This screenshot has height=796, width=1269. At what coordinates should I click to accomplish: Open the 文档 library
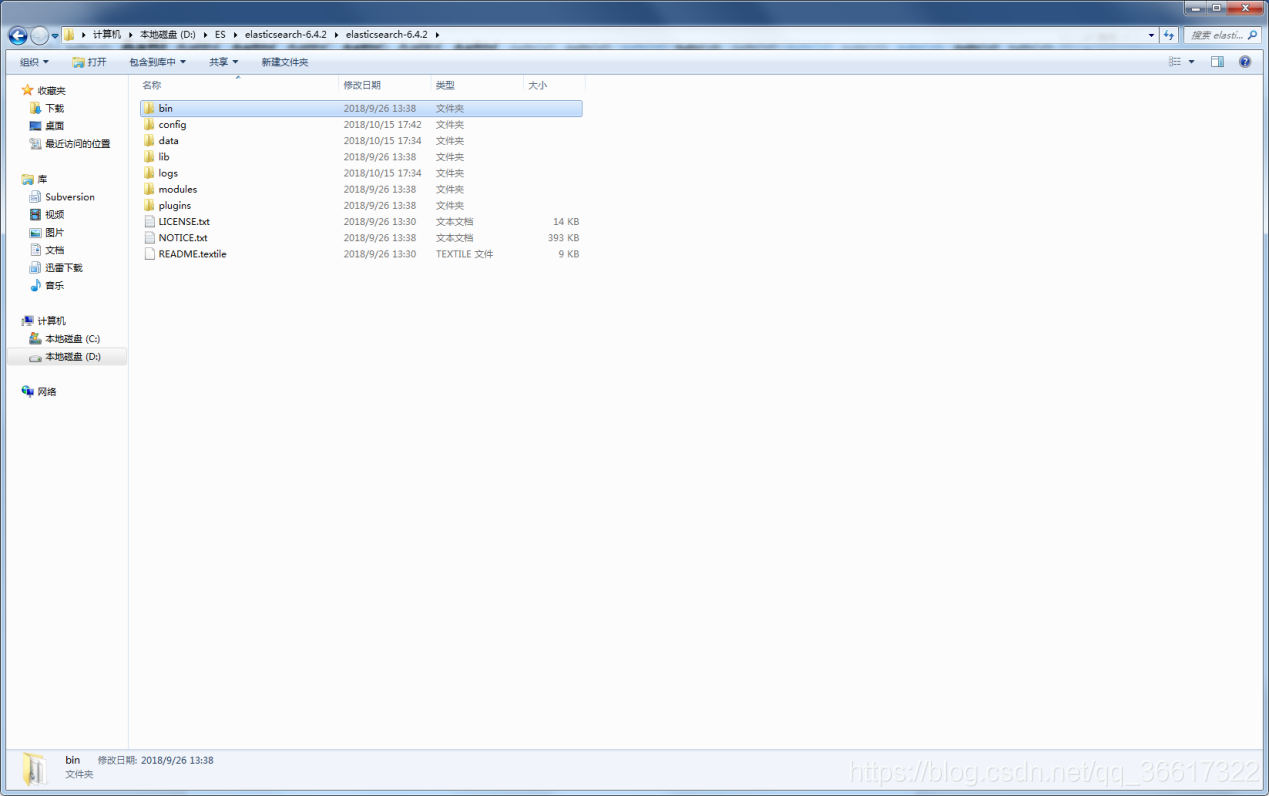(54, 250)
